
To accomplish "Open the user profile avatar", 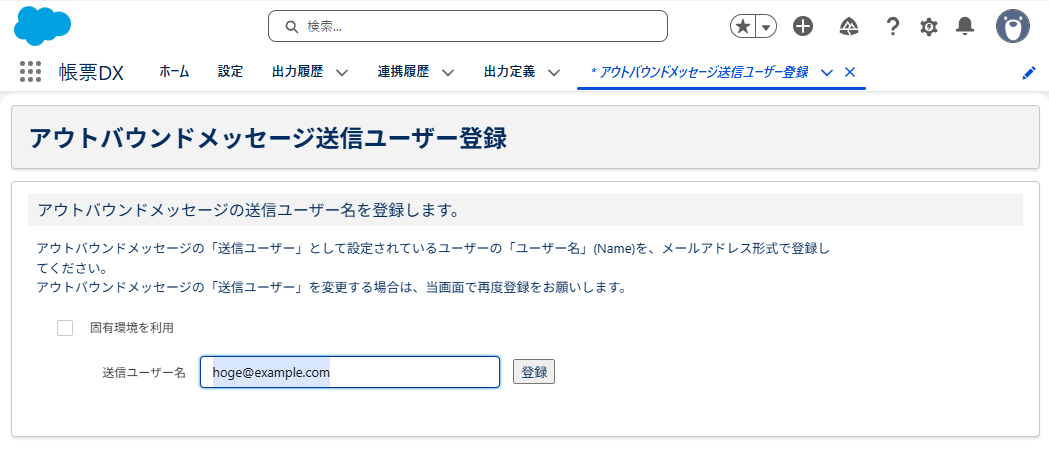I will pyautogui.click(x=1012, y=27).
